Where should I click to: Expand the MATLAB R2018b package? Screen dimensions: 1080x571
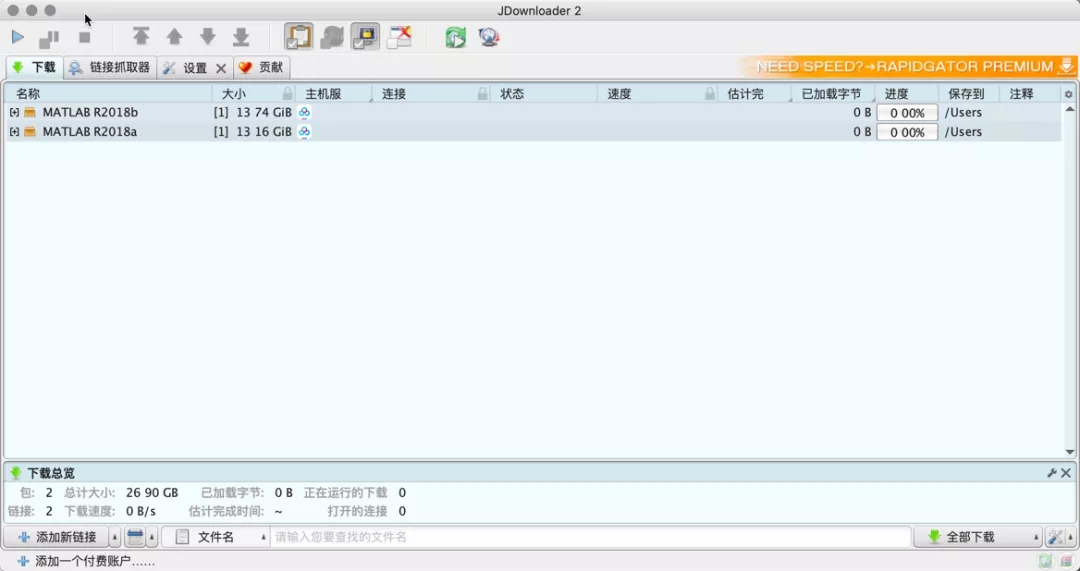[x=14, y=112]
